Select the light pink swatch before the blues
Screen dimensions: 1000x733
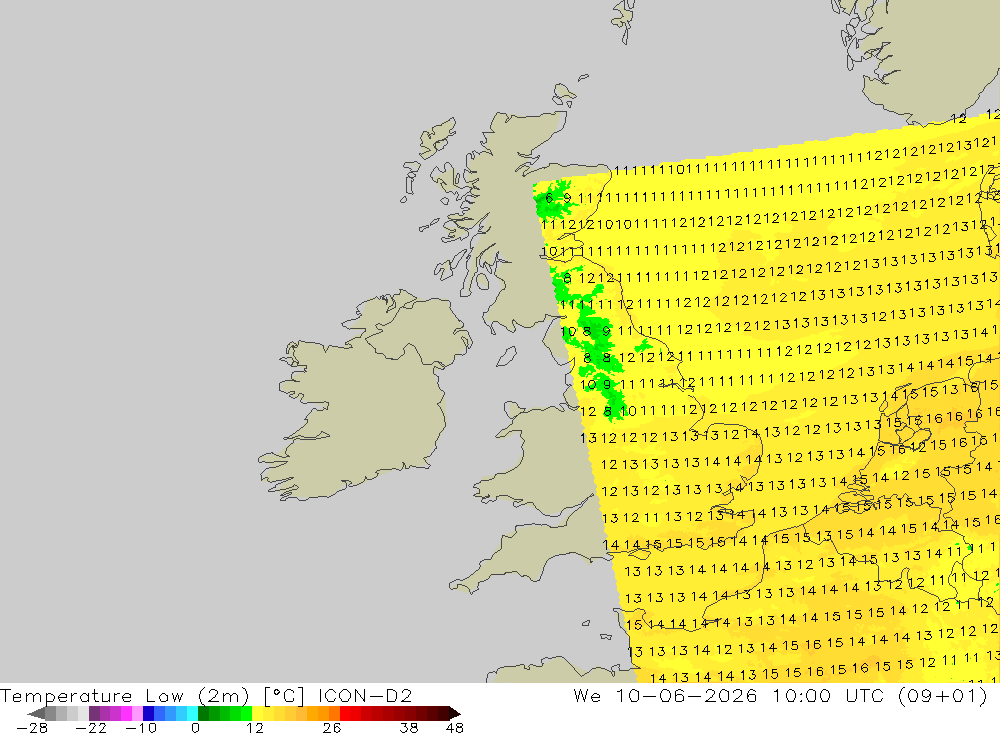(137, 713)
